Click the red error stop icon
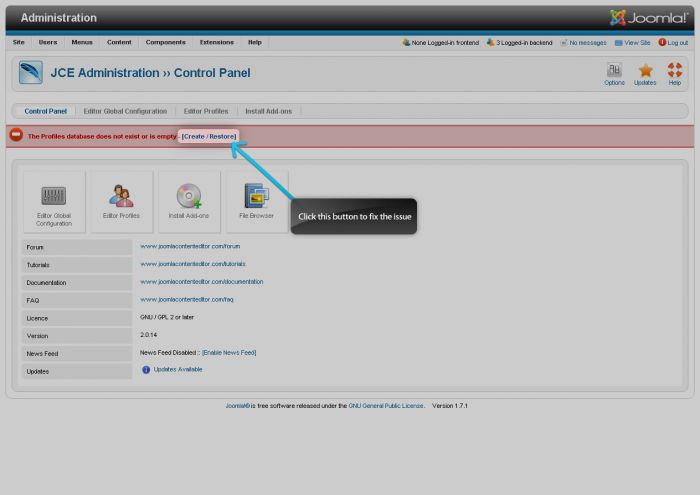700x495 pixels. click(x=16, y=135)
